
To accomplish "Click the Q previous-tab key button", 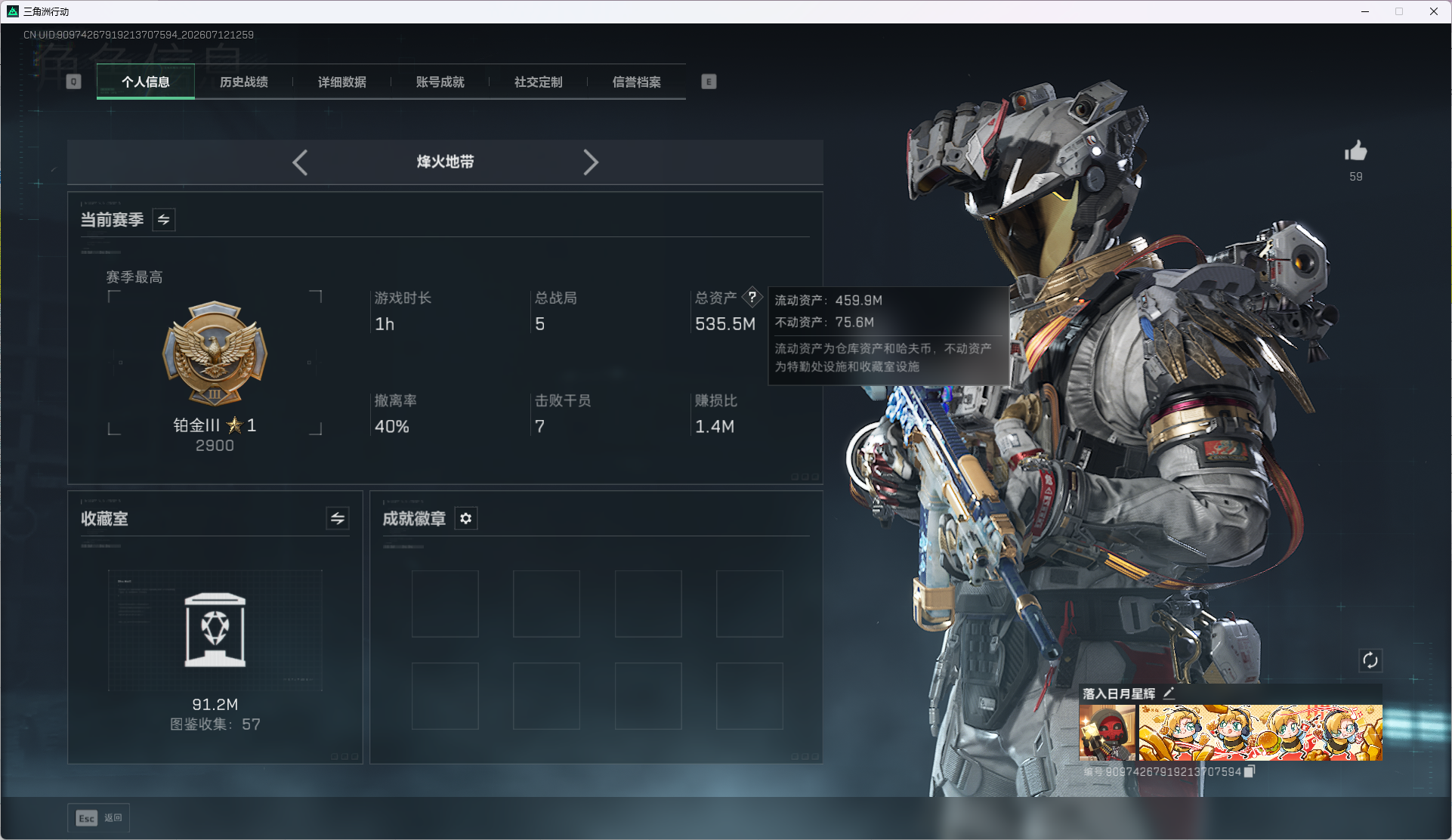I will (x=73, y=82).
